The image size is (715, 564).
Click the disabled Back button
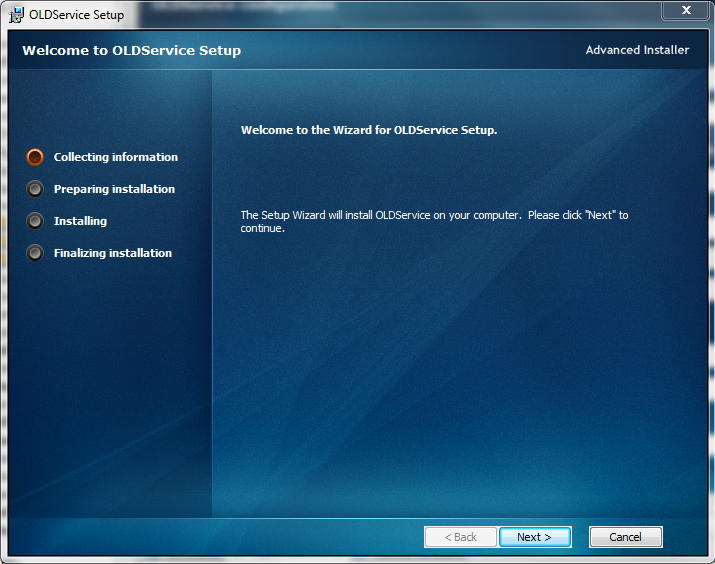click(x=460, y=537)
